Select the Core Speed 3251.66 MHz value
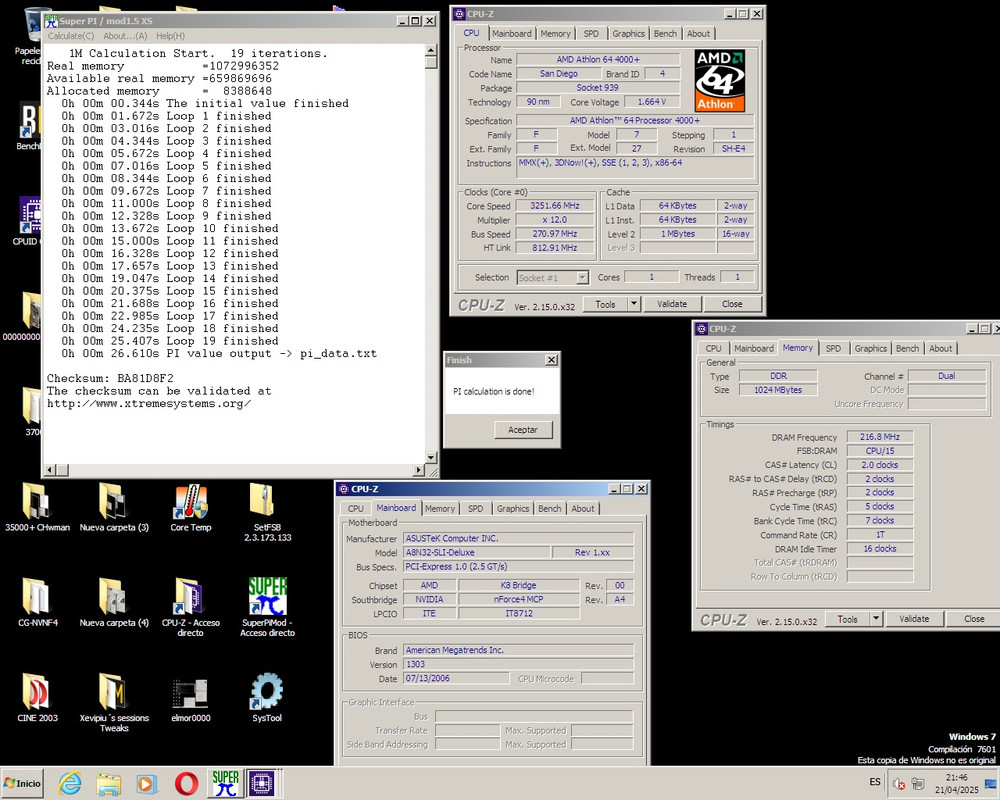 tap(555, 206)
